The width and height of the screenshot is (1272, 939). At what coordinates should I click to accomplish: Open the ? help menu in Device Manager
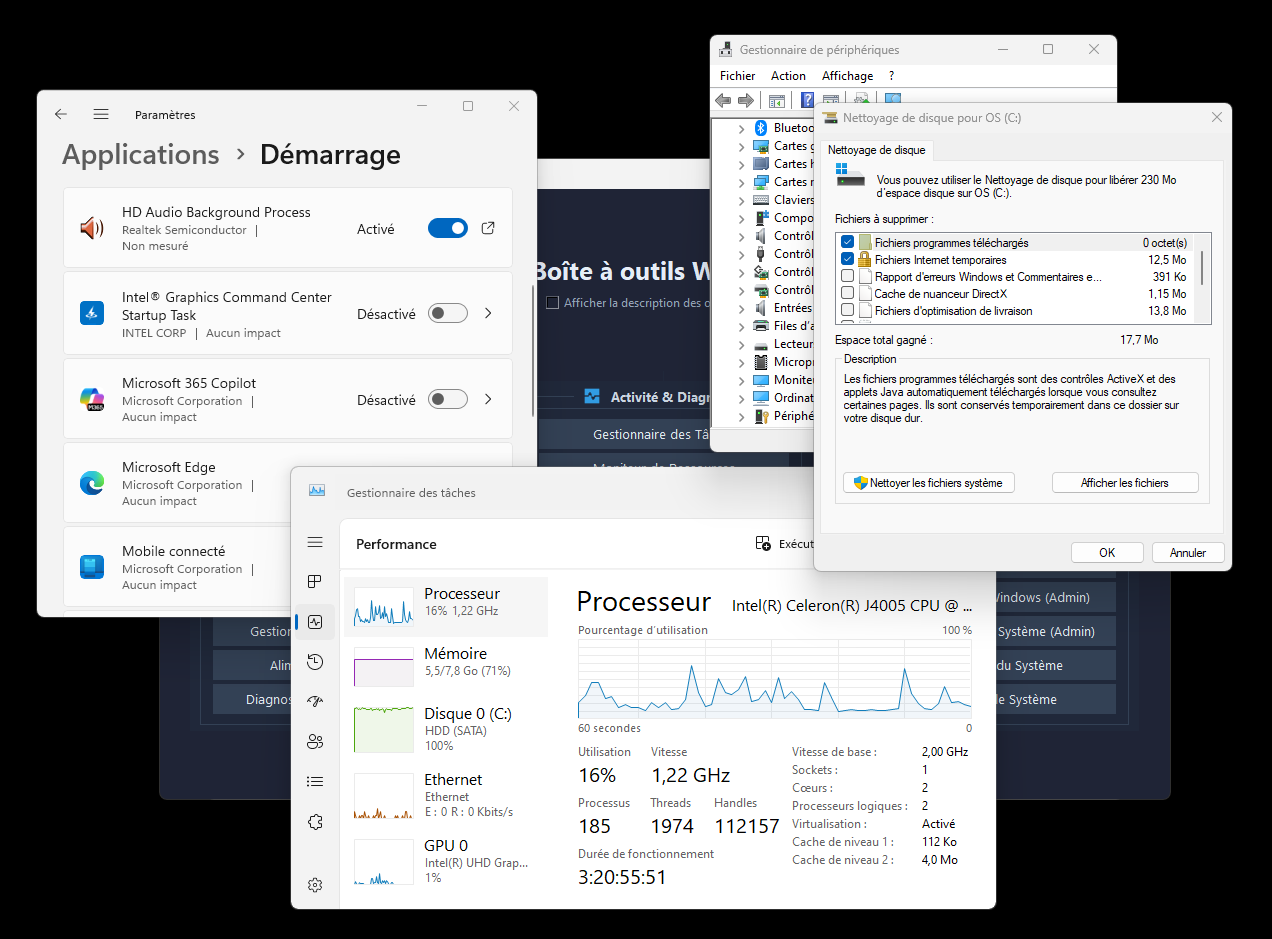(x=891, y=76)
